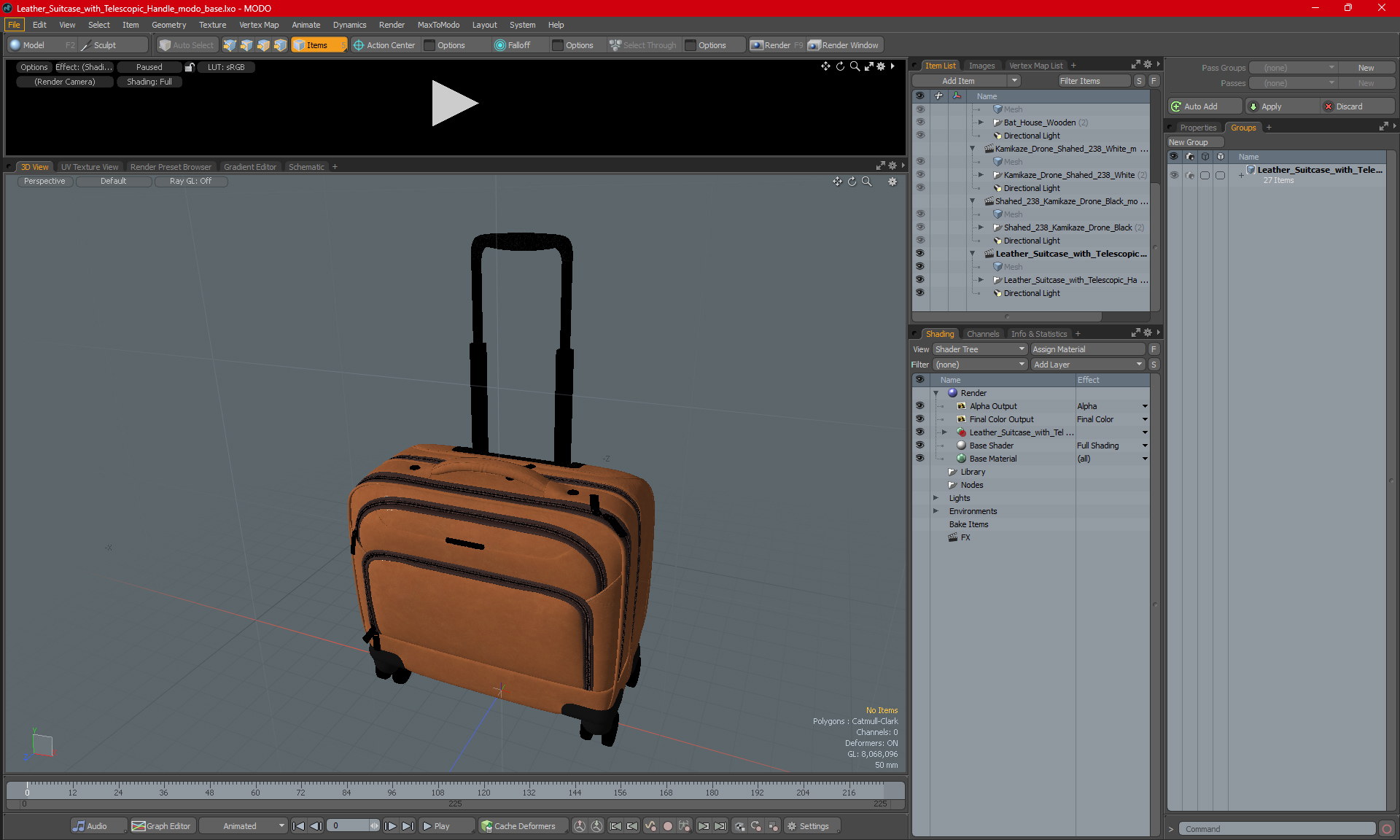Click the large render preview play arrow
Viewport: 1400px width, 840px height.
(x=454, y=103)
